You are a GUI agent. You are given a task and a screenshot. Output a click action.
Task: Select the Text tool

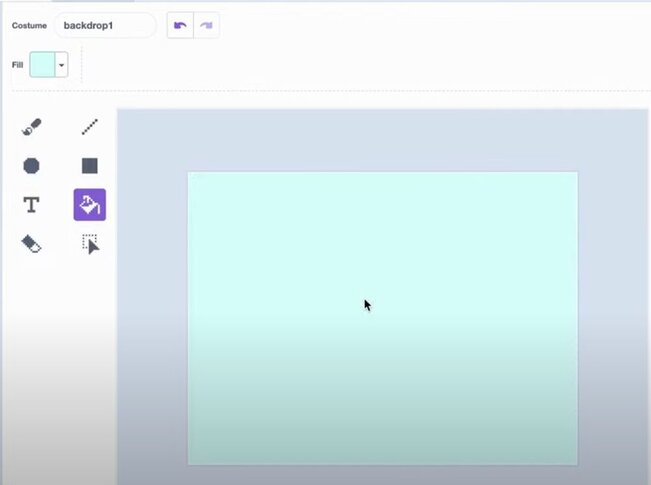pyautogui.click(x=32, y=205)
